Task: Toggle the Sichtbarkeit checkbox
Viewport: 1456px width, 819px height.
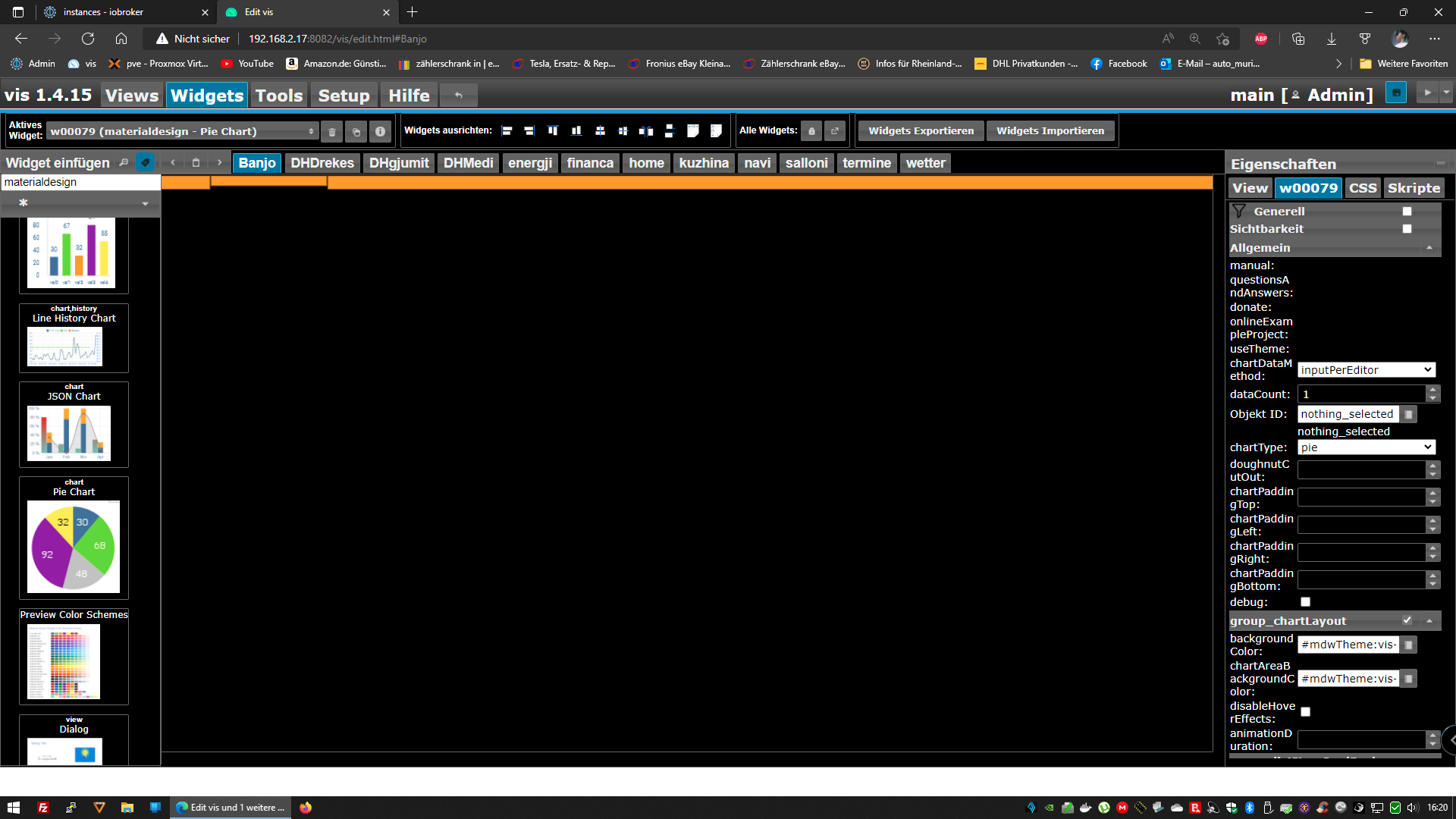Action: [1407, 229]
